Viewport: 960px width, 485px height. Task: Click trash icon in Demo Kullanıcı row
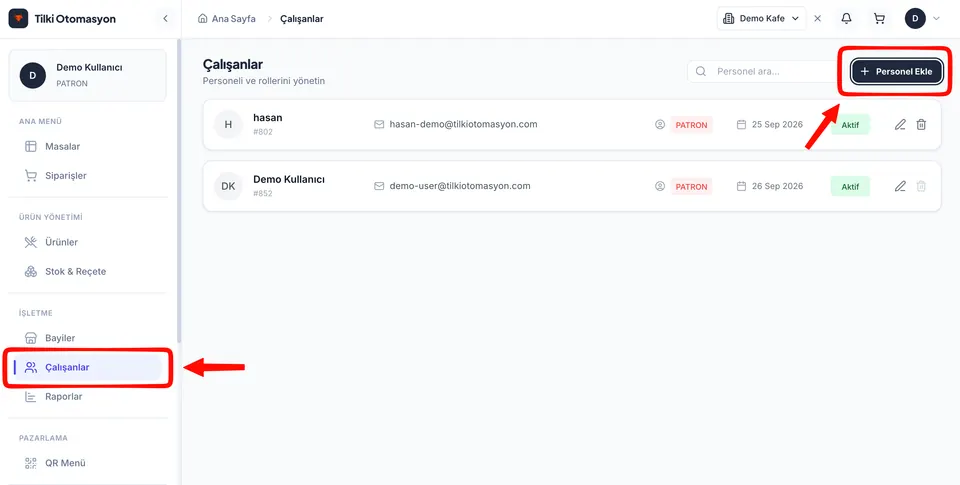tap(921, 186)
